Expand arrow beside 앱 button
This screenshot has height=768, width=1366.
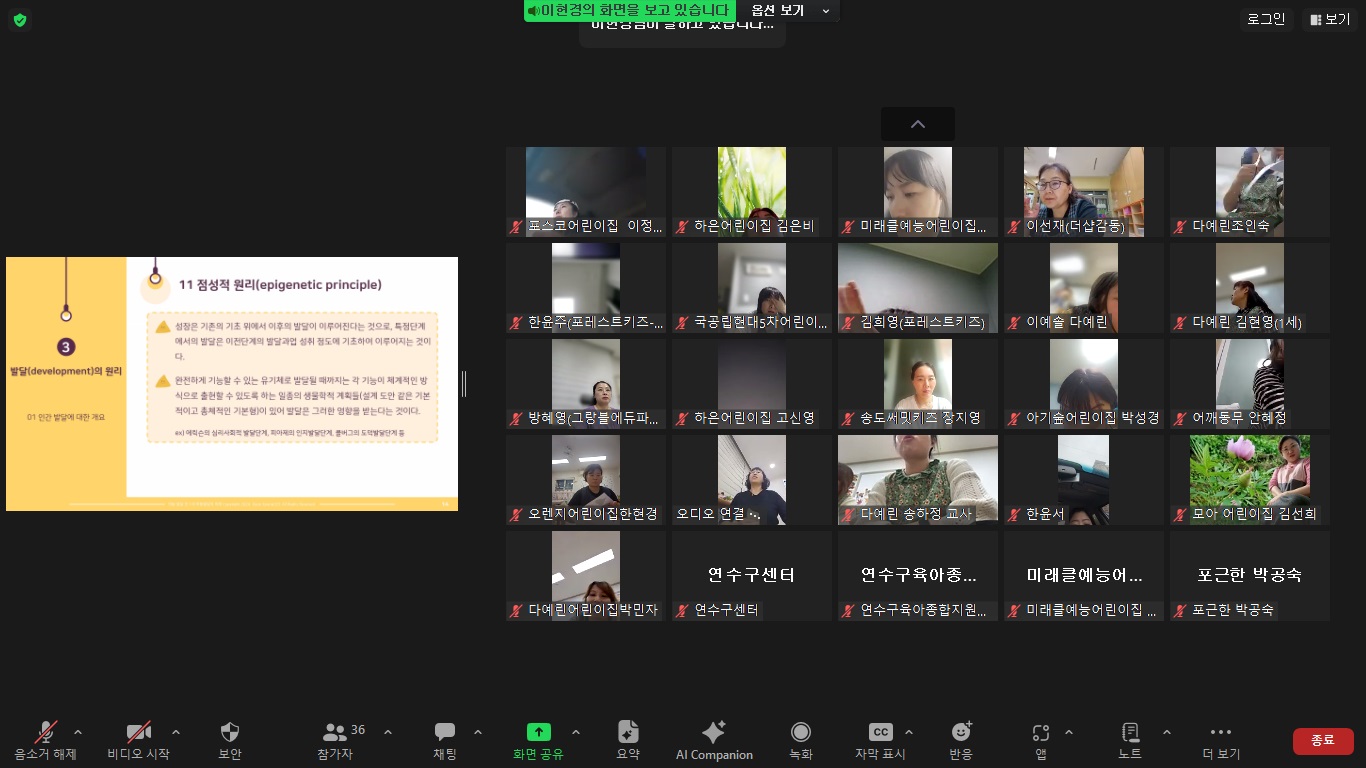click(1068, 732)
